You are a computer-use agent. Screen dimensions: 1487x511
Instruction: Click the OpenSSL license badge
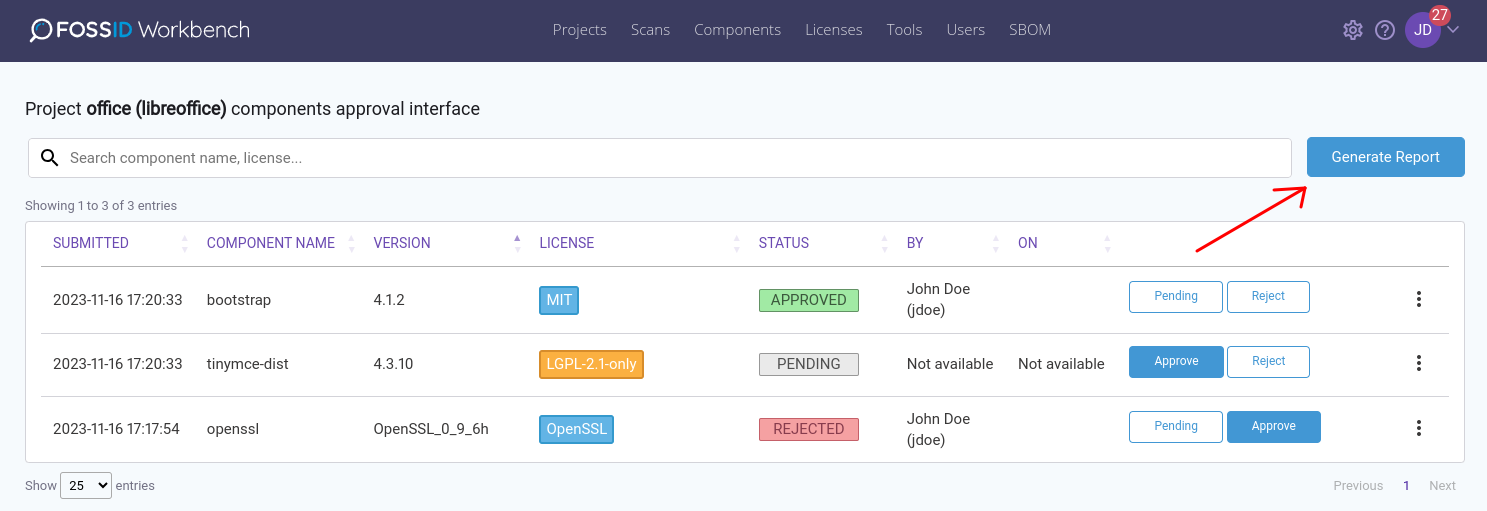pos(576,429)
